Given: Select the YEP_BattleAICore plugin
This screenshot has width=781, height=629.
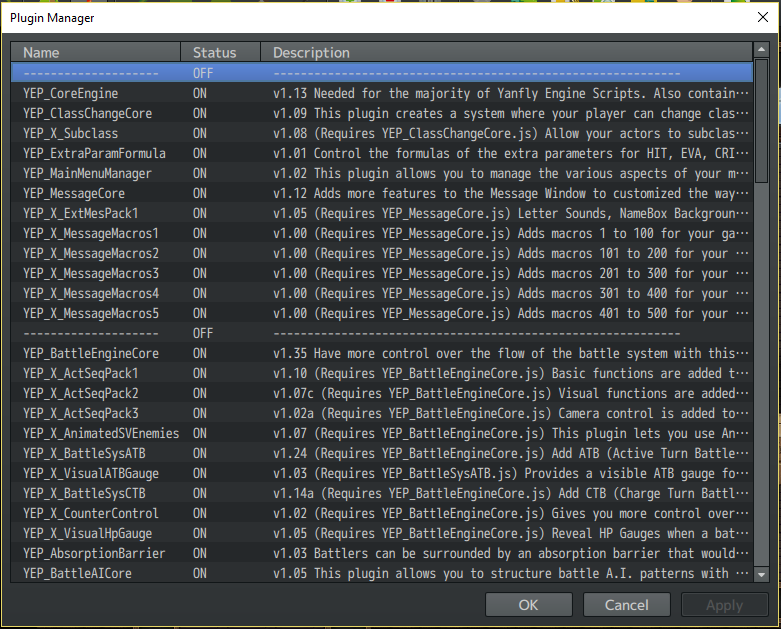Looking at the screenshot, I should coord(382,573).
